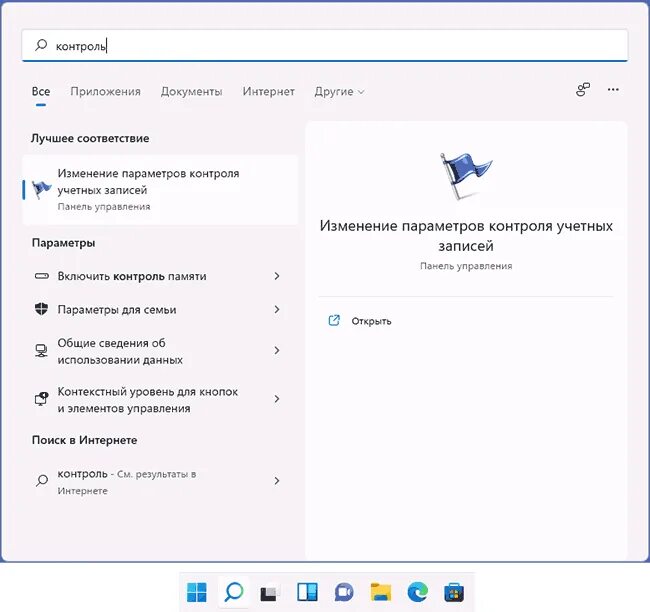Image resolution: width=650 pixels, height=612 pixels.
Task: Select Общие сведения об использовании данных
Action: click(x=160, y=351)
